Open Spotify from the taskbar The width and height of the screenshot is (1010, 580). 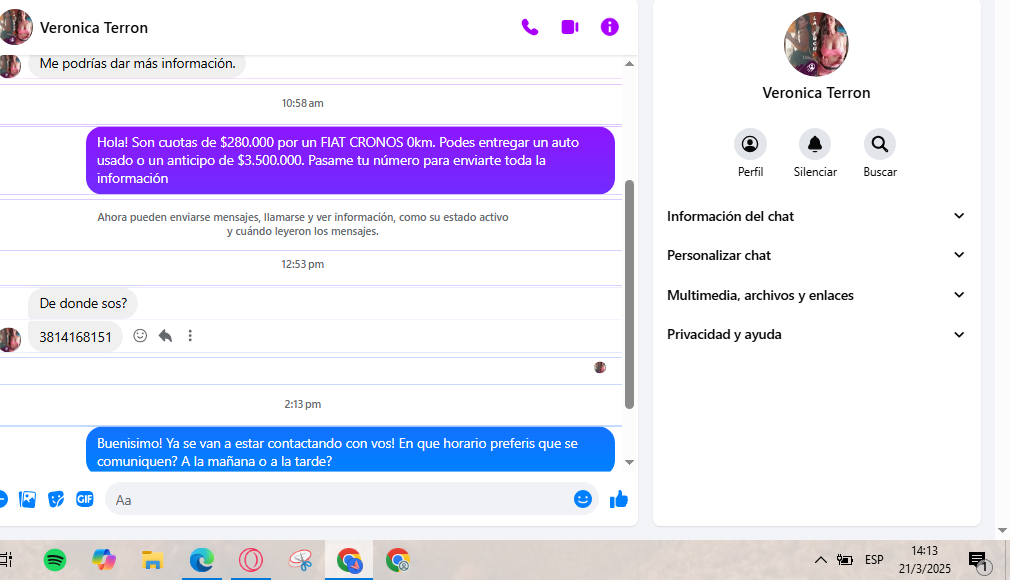(55, 560)
